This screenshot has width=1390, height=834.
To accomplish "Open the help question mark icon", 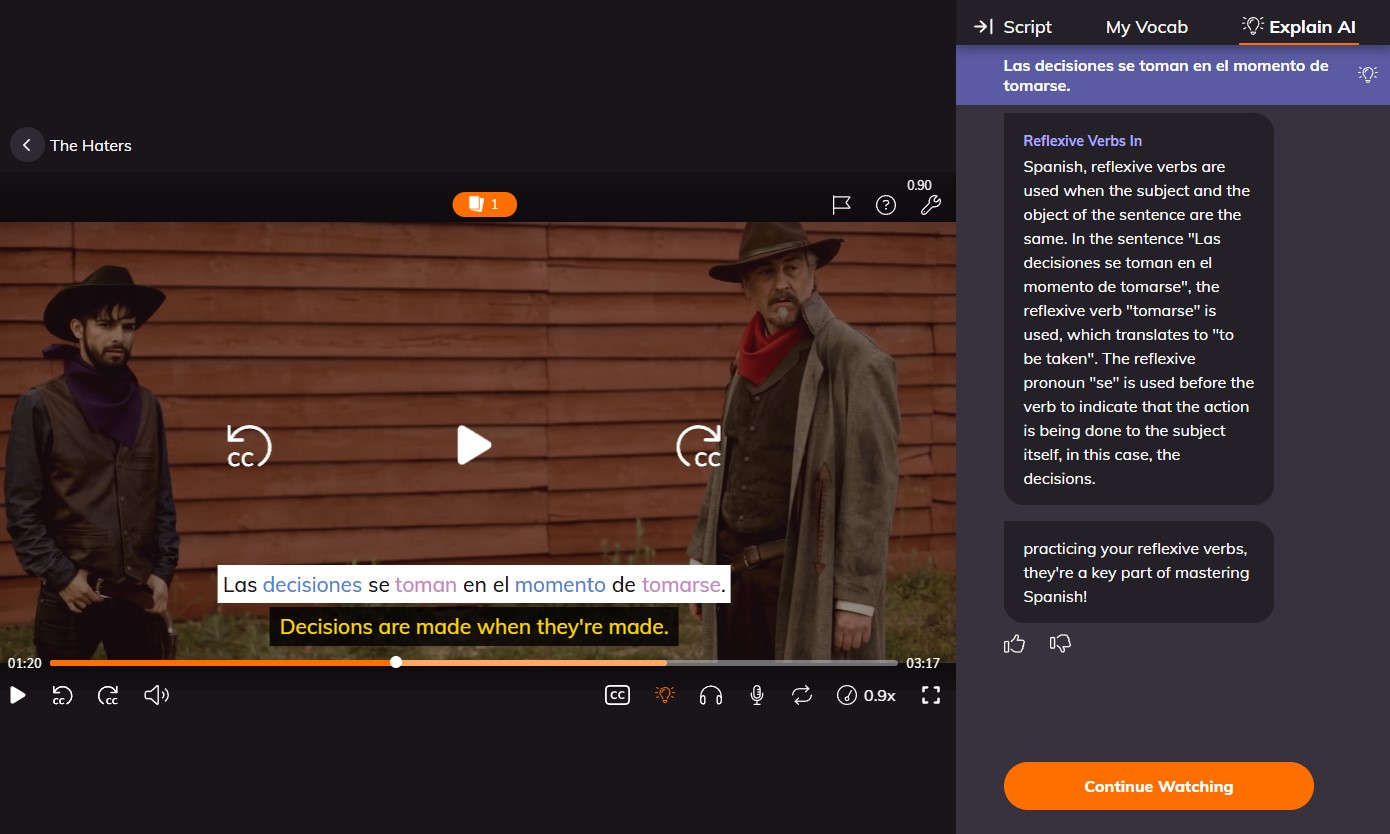I will click(x=885, y=205).
